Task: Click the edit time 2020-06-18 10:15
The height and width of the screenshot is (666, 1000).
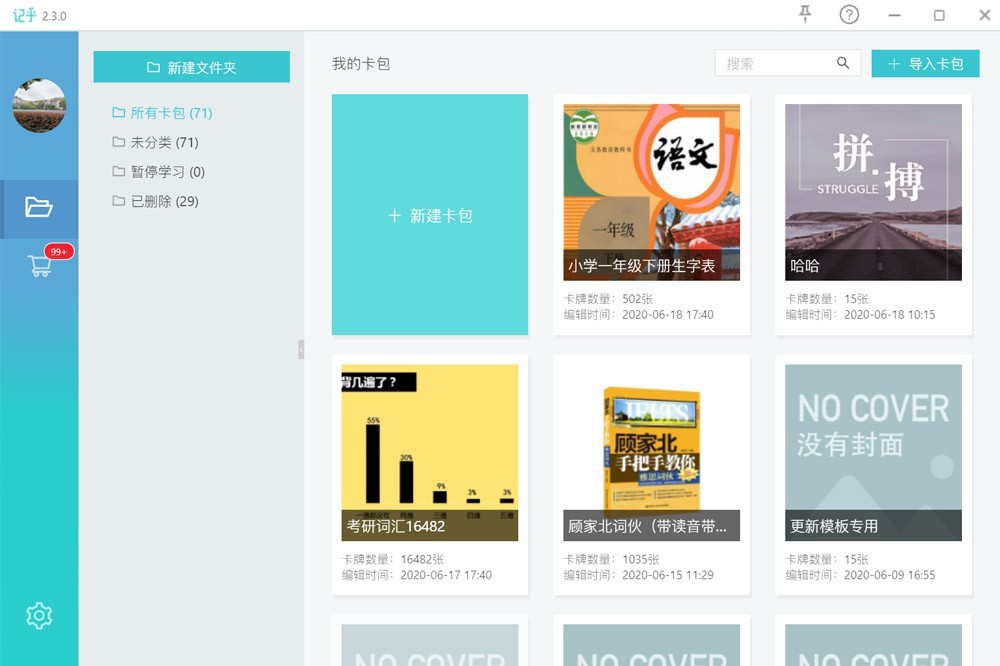Action: tap(890, 314)
